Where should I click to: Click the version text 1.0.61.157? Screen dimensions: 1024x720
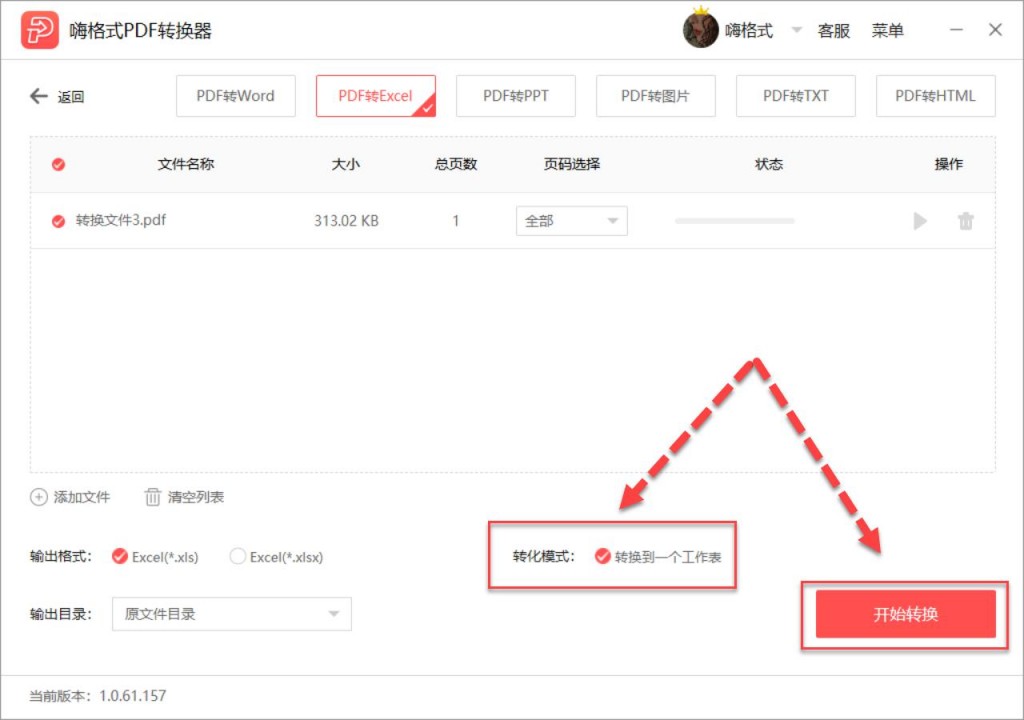[133, 695]
